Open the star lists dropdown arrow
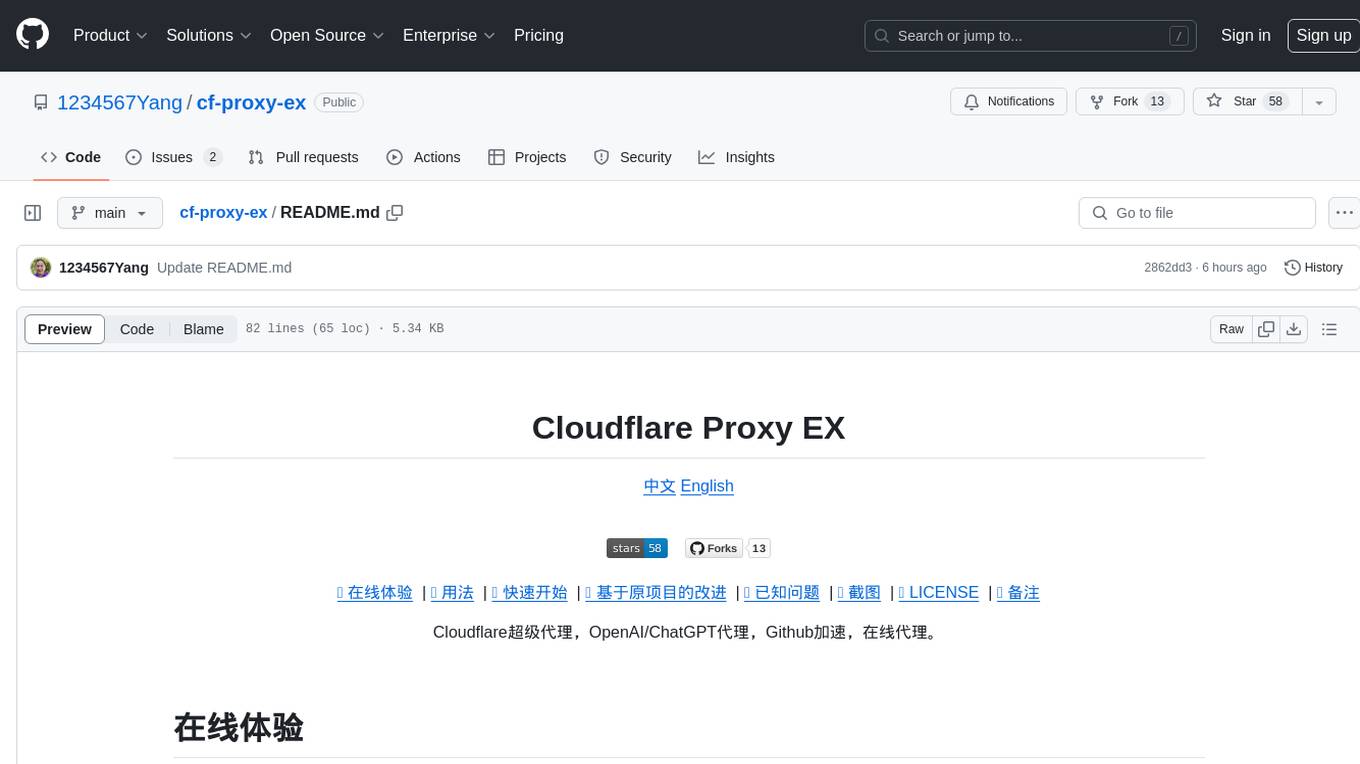 coord(1319,102)
